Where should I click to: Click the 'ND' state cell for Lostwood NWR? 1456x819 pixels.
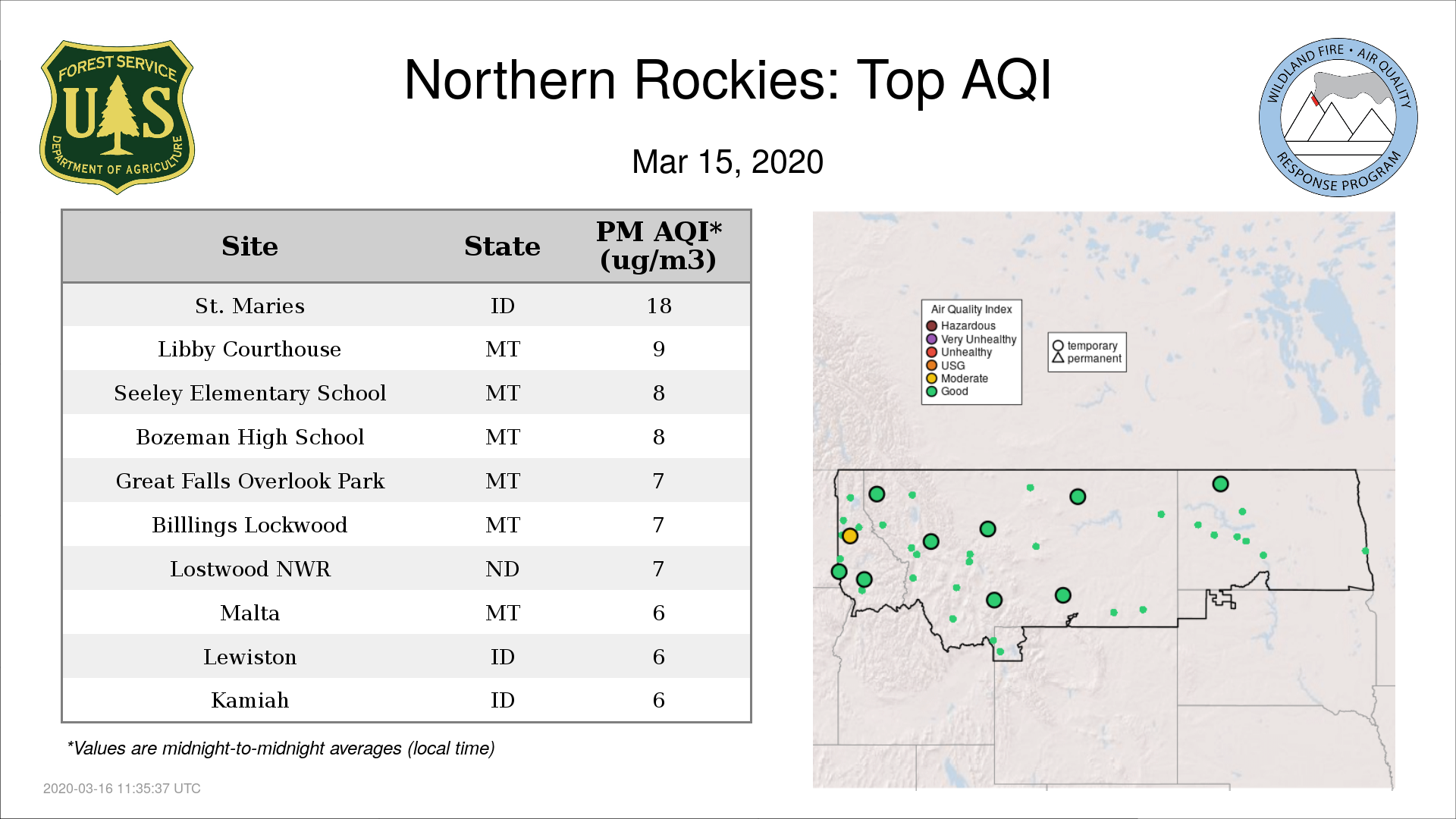(502, 570)
